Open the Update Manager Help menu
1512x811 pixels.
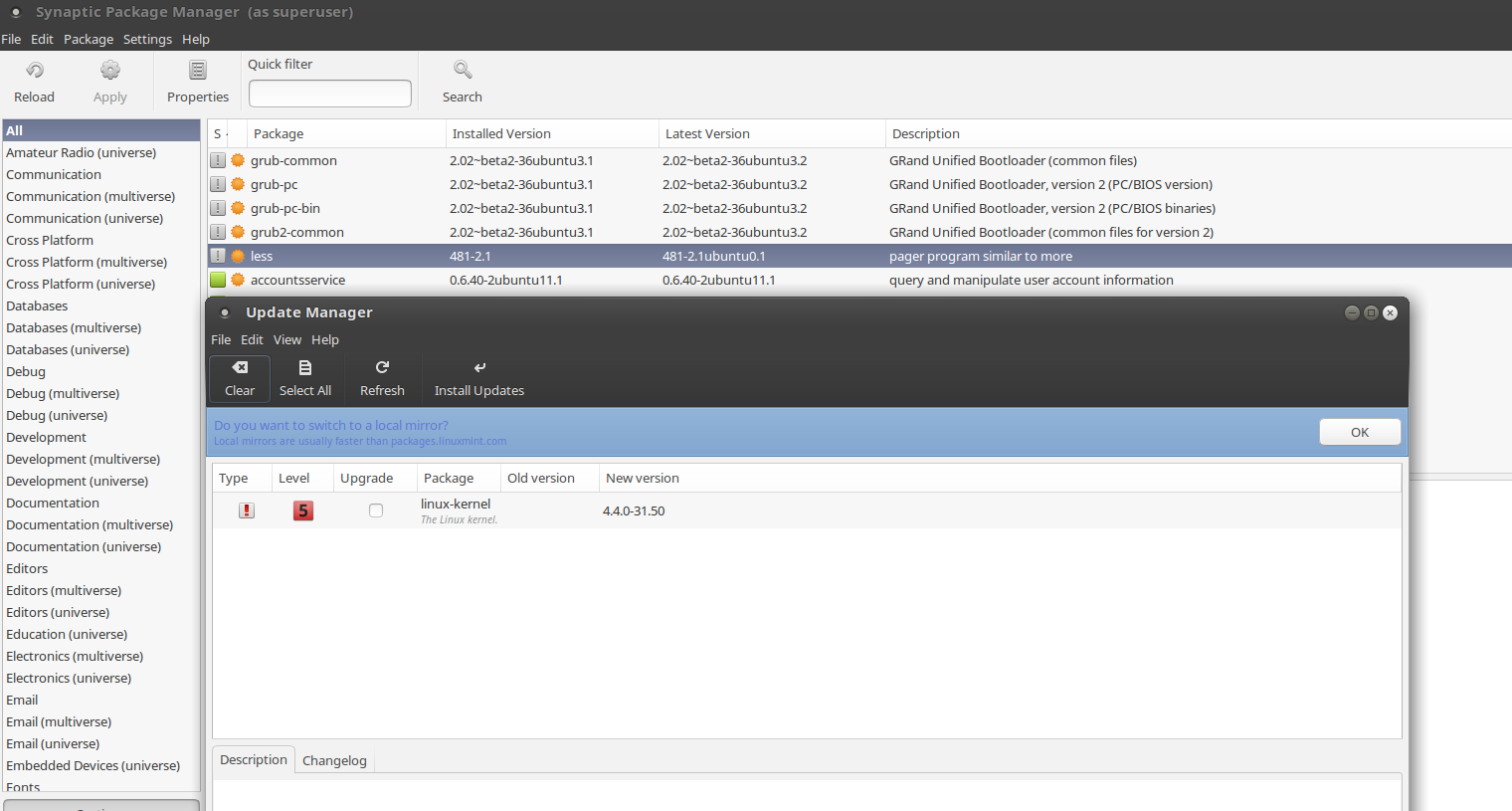325,339
